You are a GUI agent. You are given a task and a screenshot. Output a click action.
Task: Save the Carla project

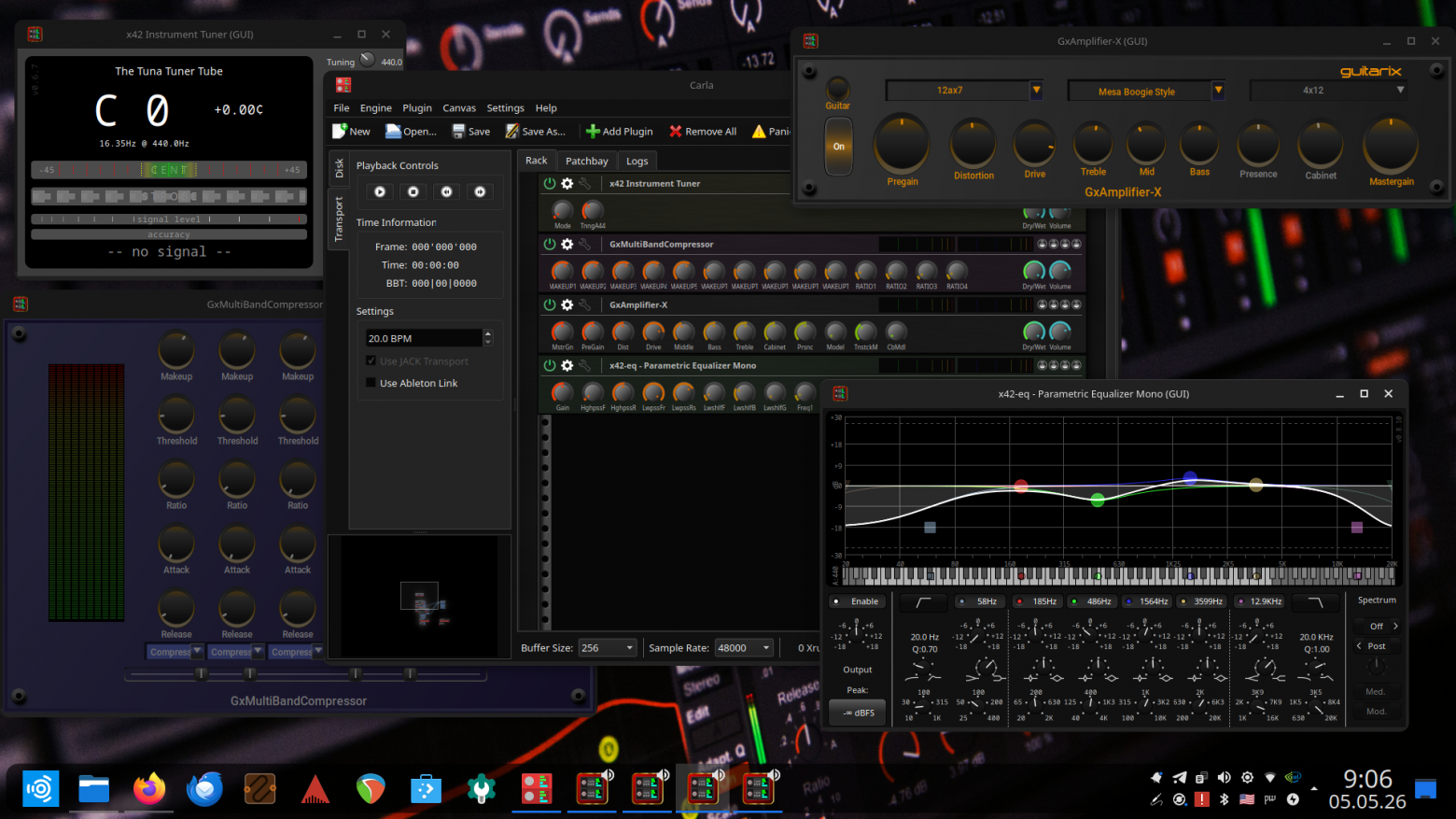[471, 132]
